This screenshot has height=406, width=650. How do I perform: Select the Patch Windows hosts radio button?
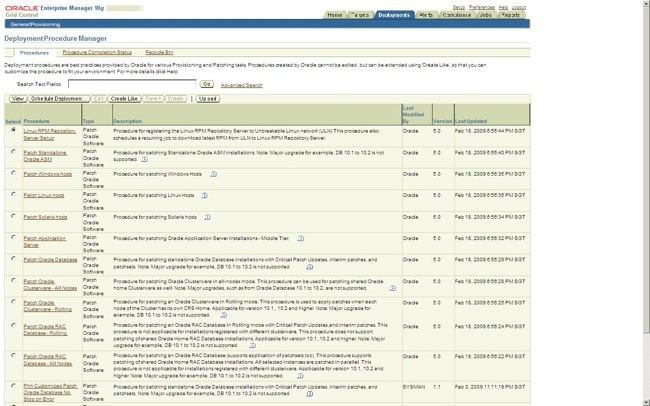pyautogui.click(x=13, y=173)
